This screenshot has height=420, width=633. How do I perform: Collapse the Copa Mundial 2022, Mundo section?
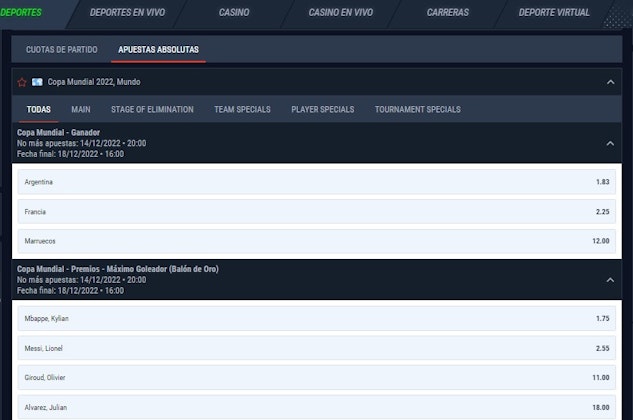tap(610, 82)
